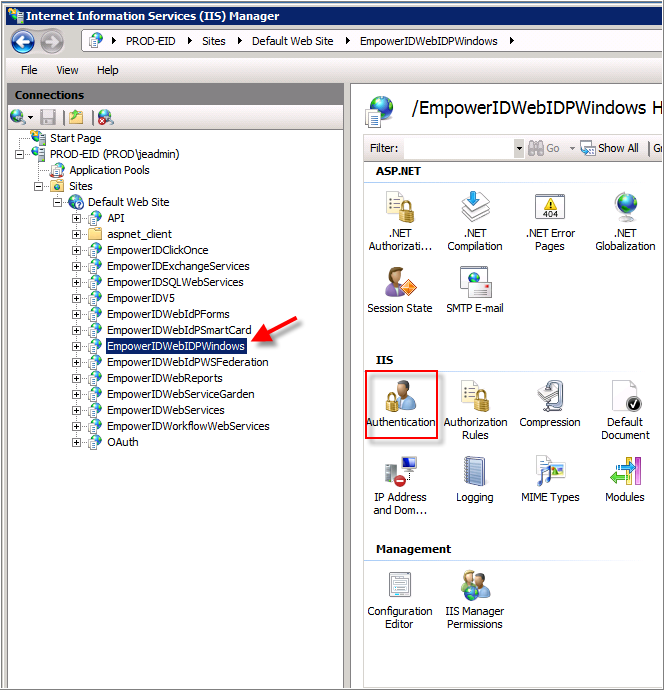
Task: Select EmpowerIDWebServiceGarden tree item
Action: 180,394
